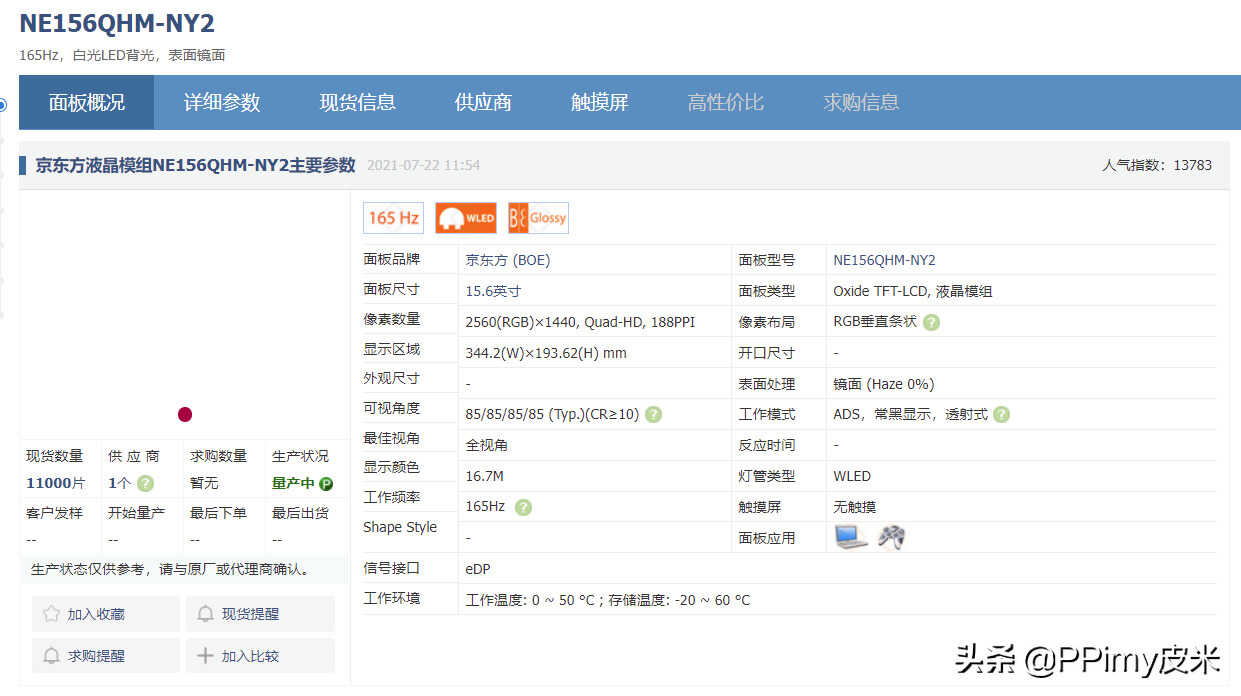
Task: Click the game controller application icon
Action: coord(892,537)
